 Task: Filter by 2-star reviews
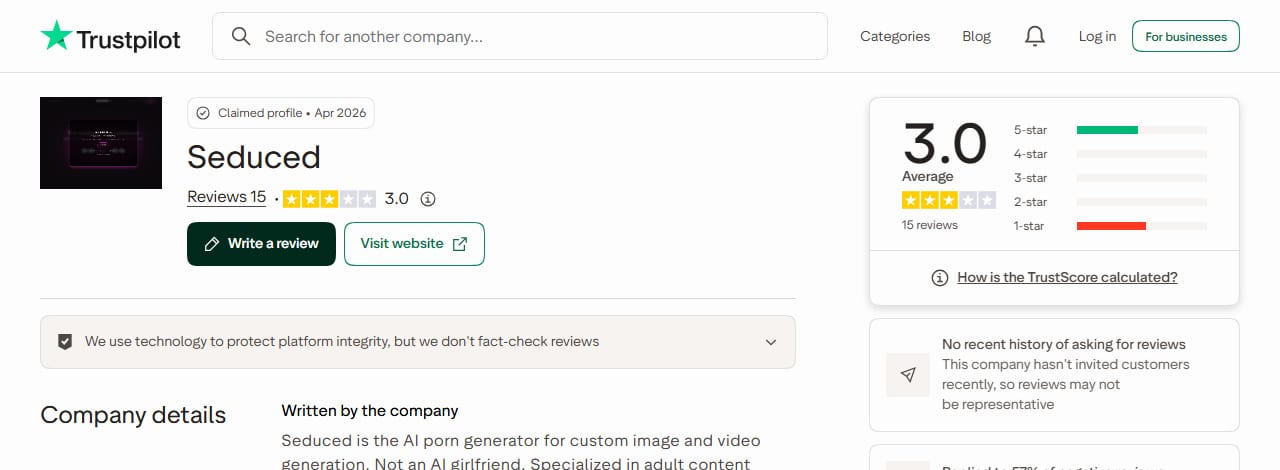(x=1110, y=202)
